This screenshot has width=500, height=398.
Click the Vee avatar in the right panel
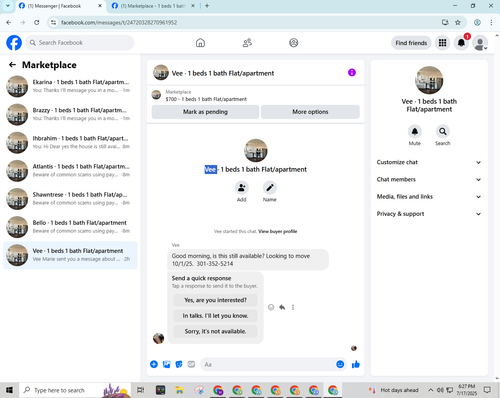click(429, 80)
